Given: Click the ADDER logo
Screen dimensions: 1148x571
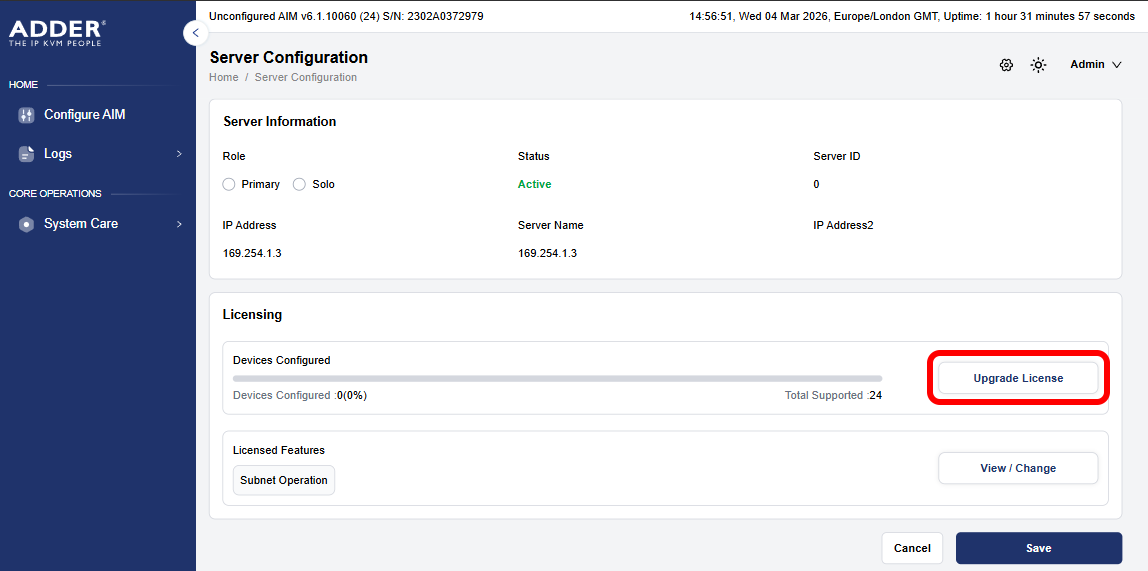Looking at the screenshot, I should coord(57,34).
